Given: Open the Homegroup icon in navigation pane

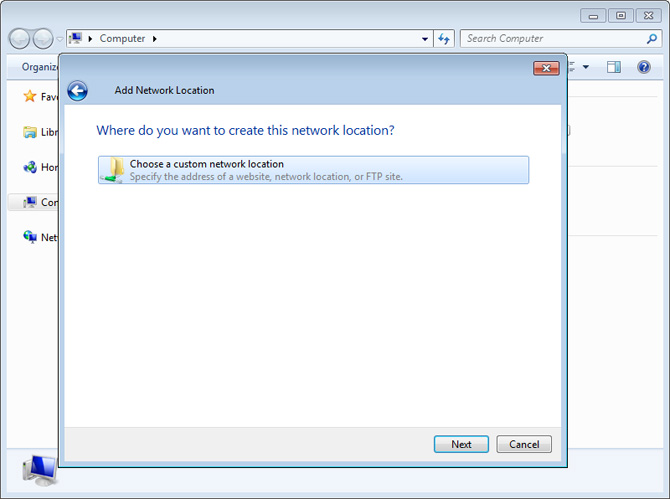Looking at the screenshot, I should click(x=30, y=167).
